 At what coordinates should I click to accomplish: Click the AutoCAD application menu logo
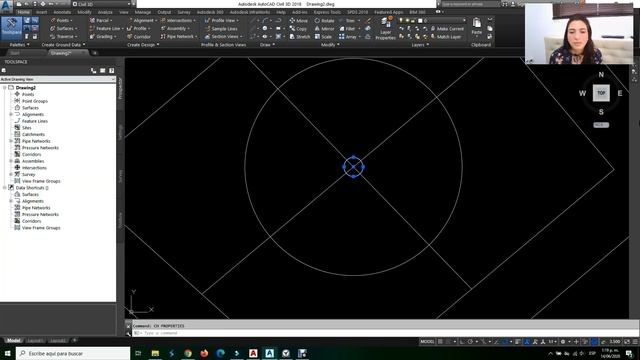[x=6, y=5]
